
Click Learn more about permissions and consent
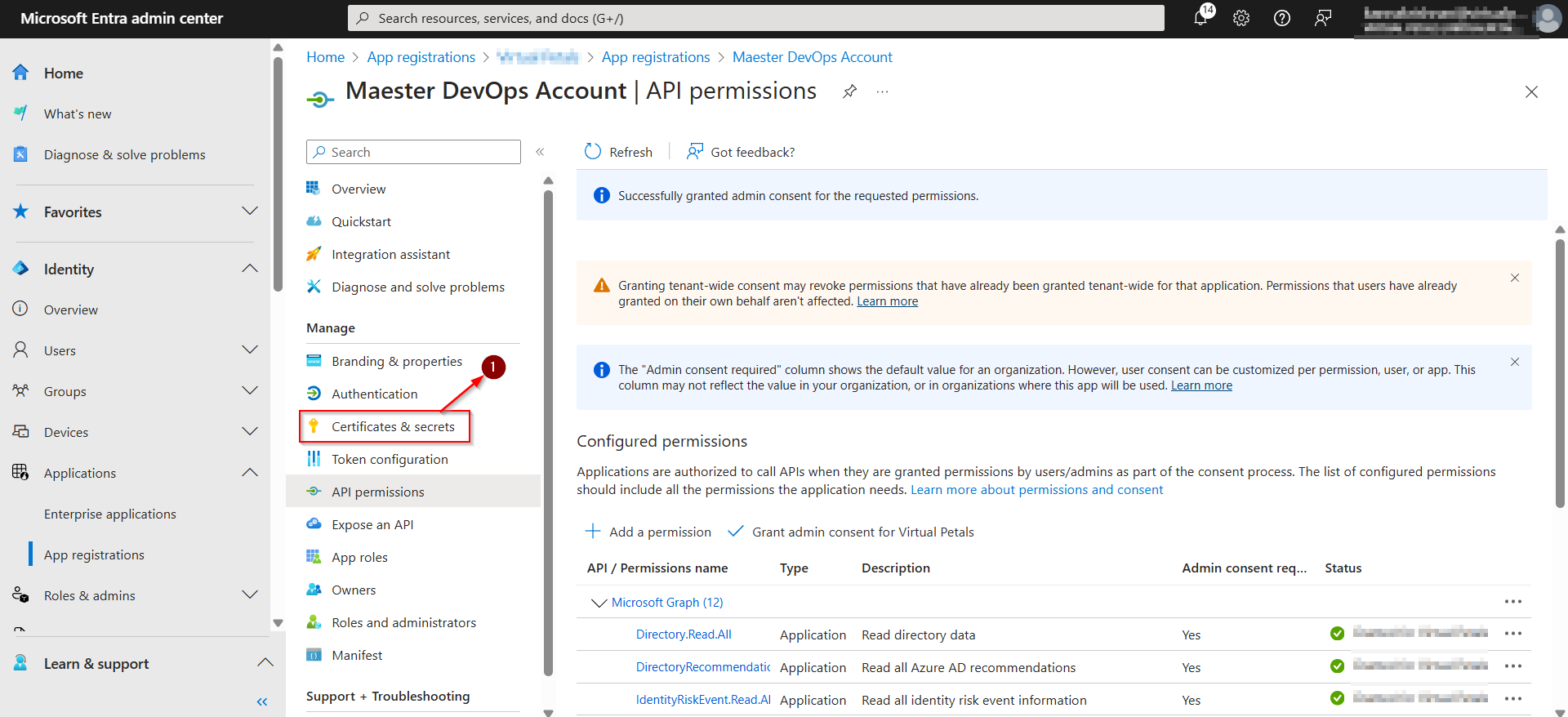coord(1036,489)
